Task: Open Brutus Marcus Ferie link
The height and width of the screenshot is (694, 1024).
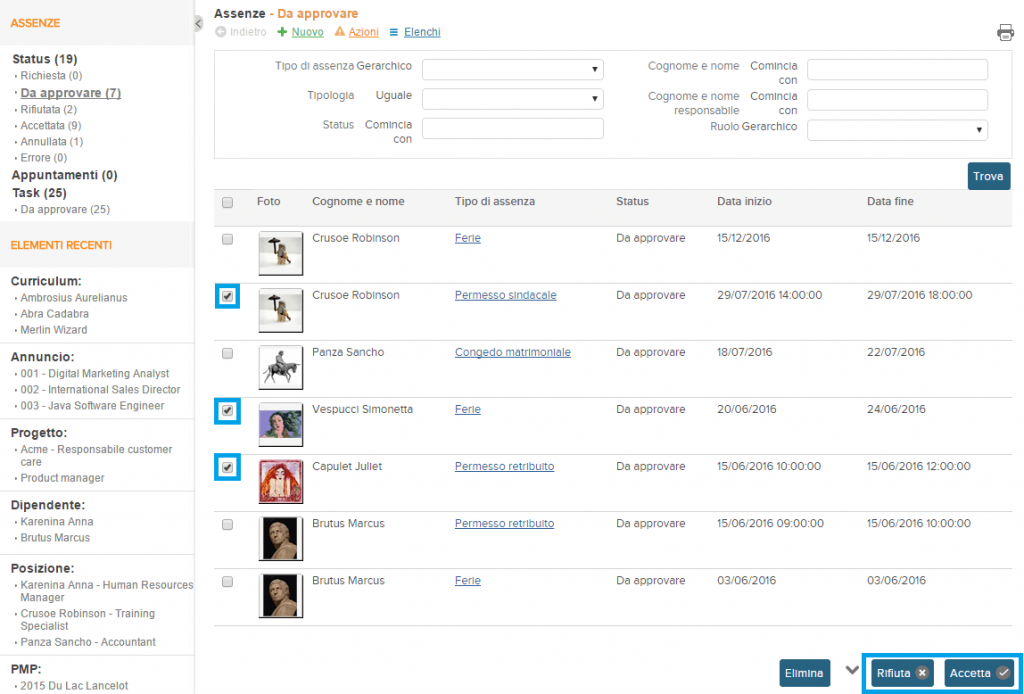Action: point(468,580)
